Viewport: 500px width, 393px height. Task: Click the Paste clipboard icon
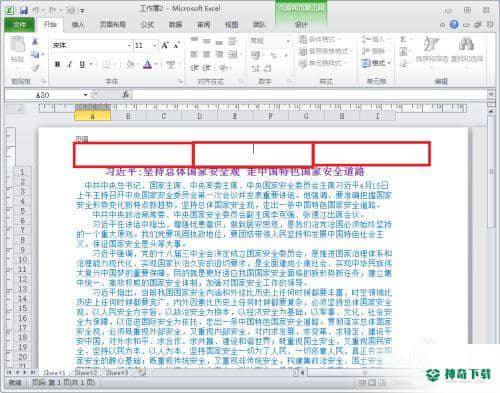click(x=17, y=44)
